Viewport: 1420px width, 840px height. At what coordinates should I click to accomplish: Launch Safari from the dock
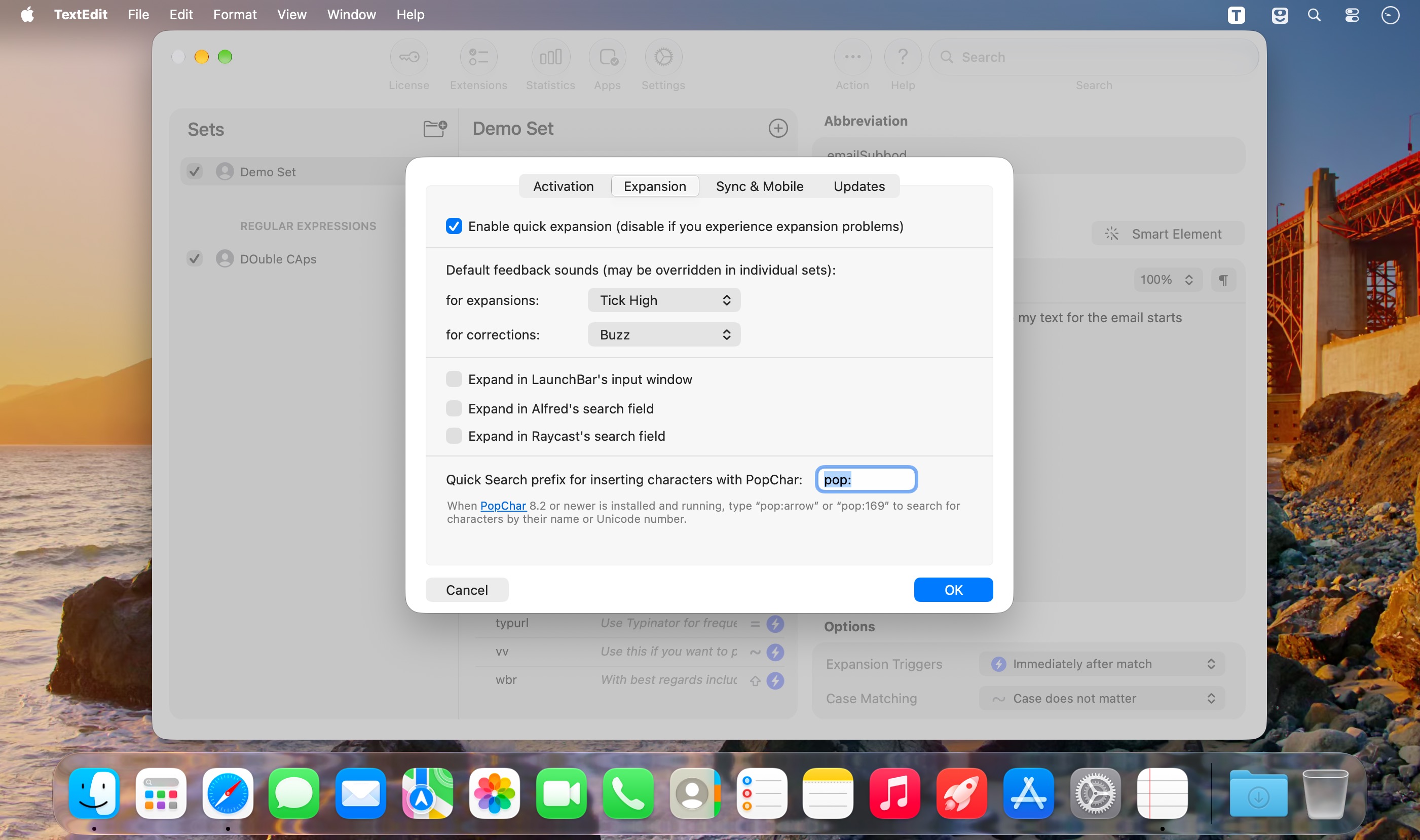[x=228, y=793]
